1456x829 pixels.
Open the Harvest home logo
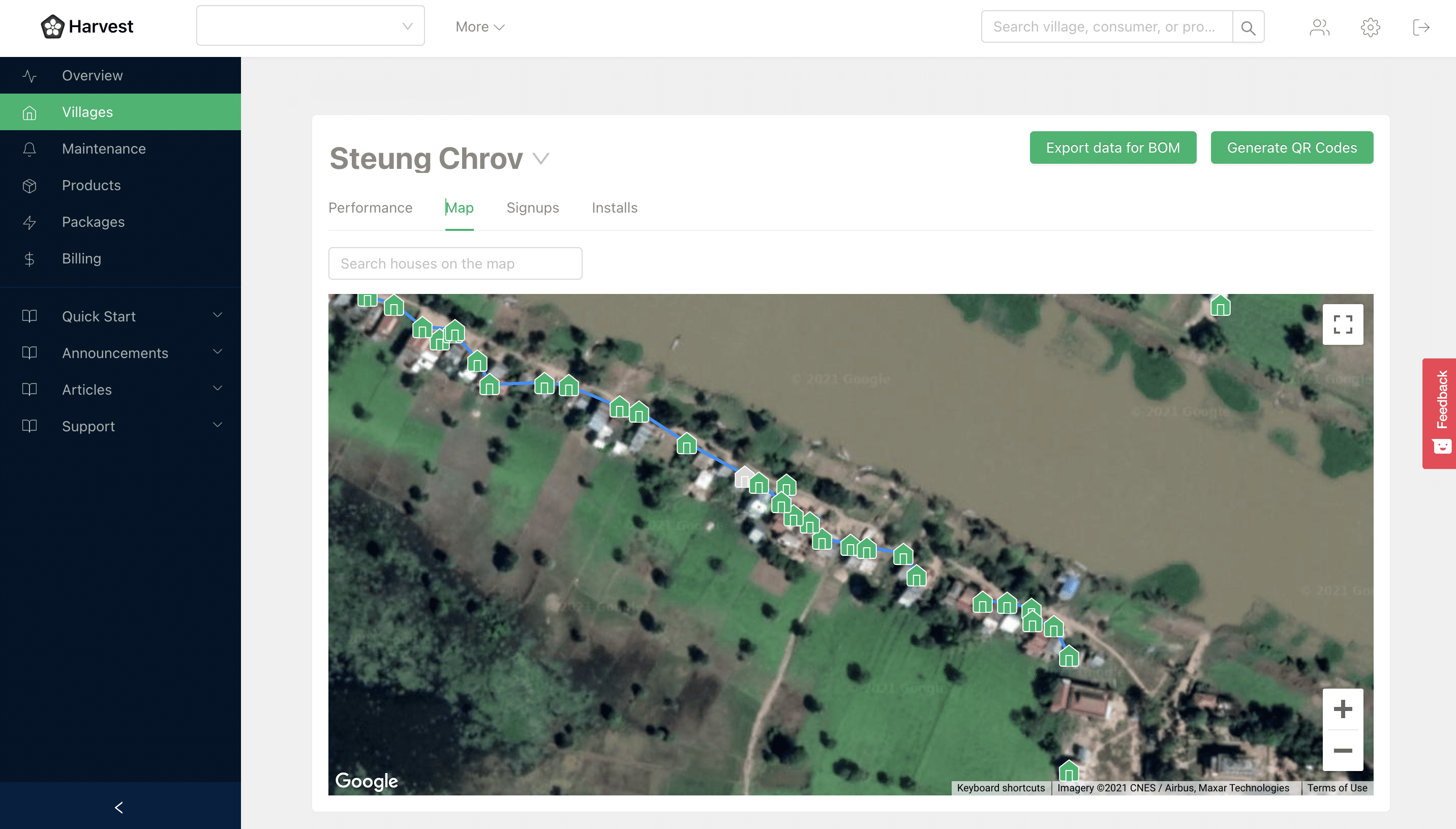(86, 26)
